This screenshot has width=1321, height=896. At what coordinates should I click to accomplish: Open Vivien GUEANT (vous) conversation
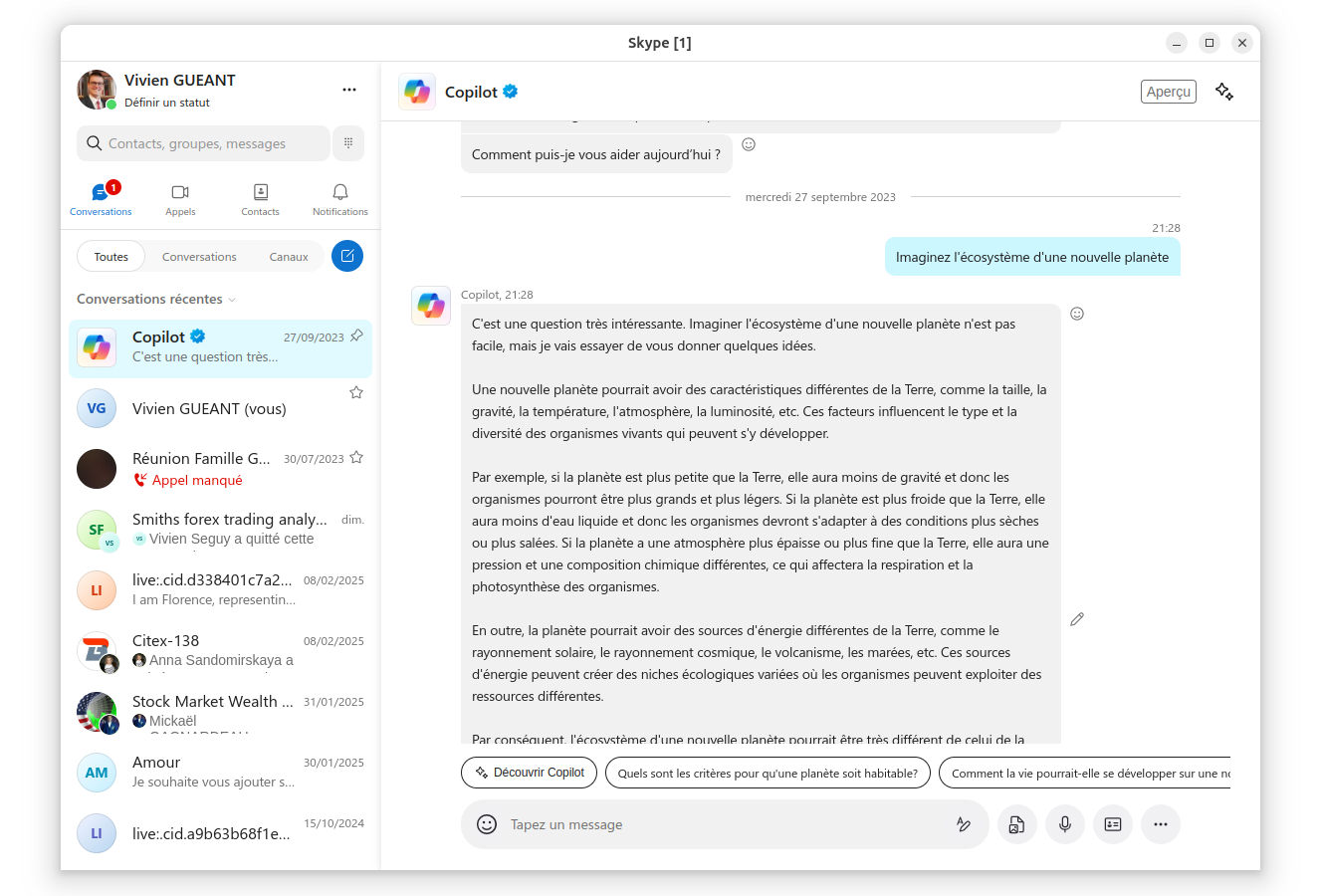220,408
